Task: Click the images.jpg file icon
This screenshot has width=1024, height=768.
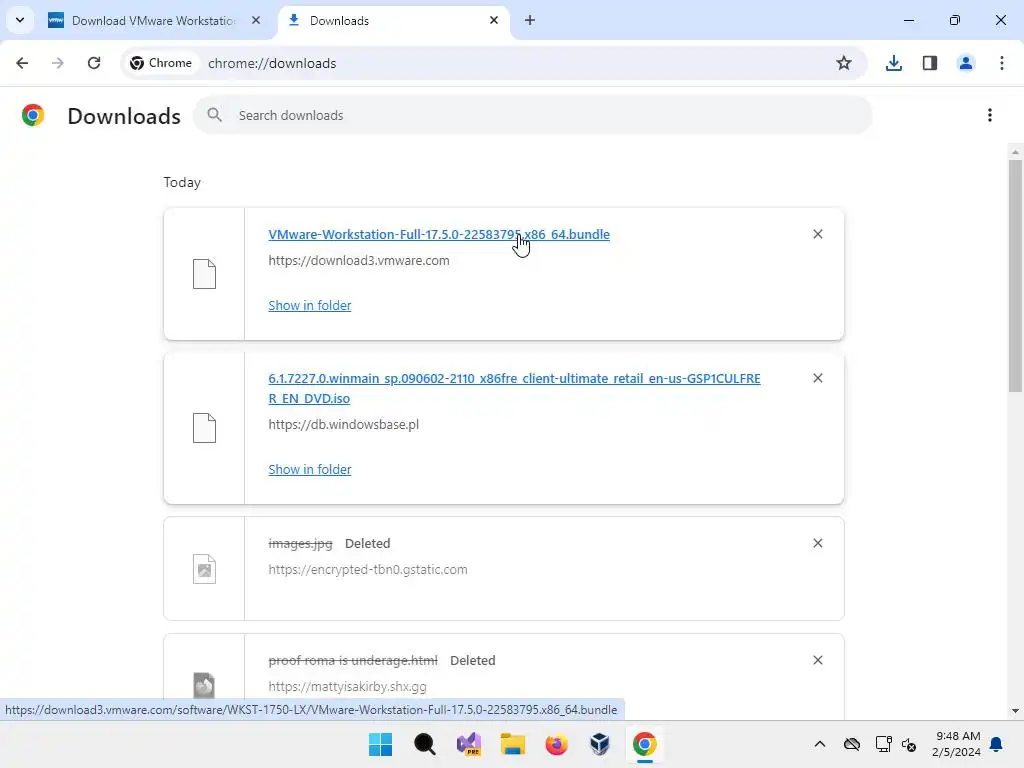Action: (204, 569)
